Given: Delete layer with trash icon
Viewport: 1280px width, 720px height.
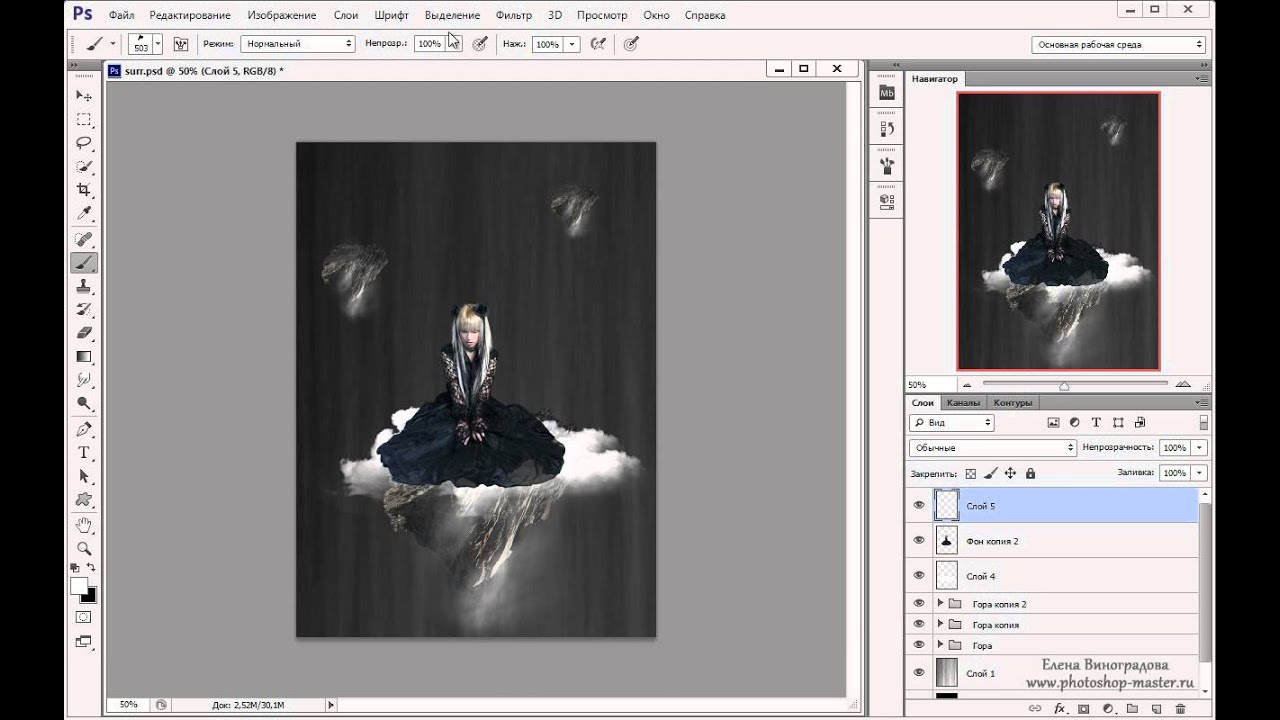Looking at the screenshot, I should click(x=1180, y=709).
